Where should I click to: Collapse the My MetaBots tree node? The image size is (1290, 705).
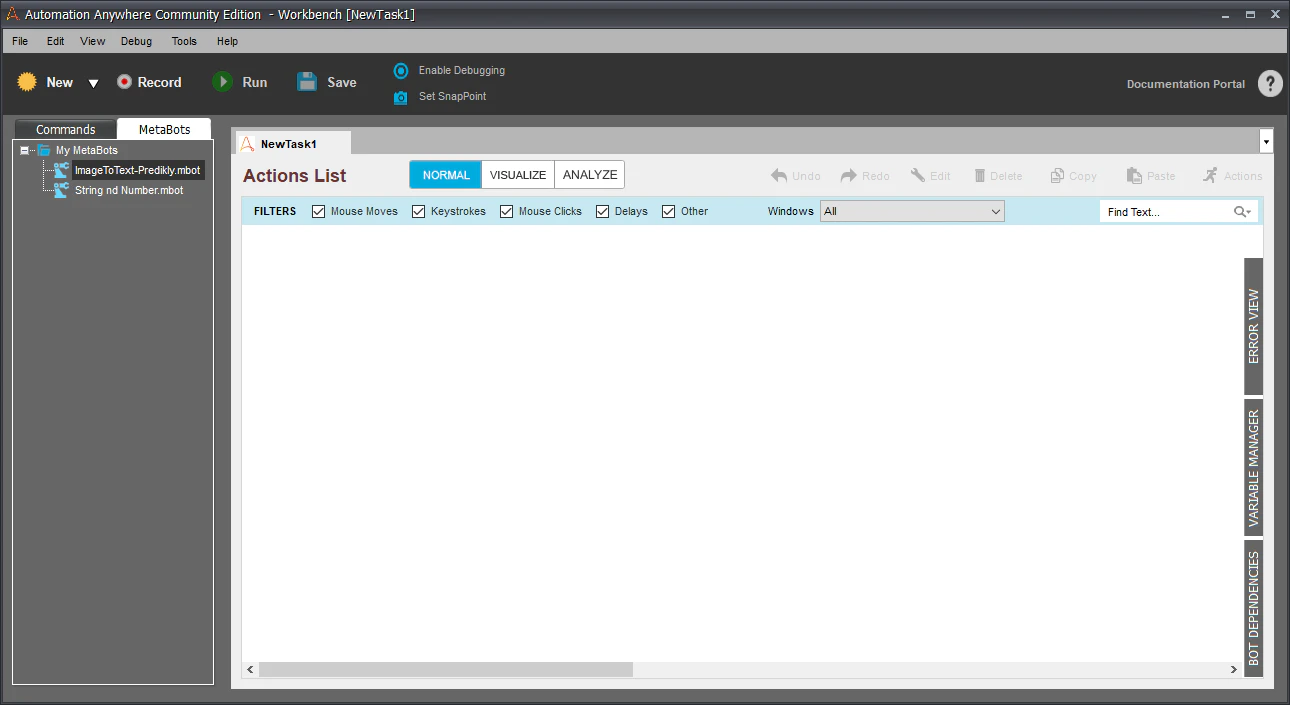pos(24,150)
